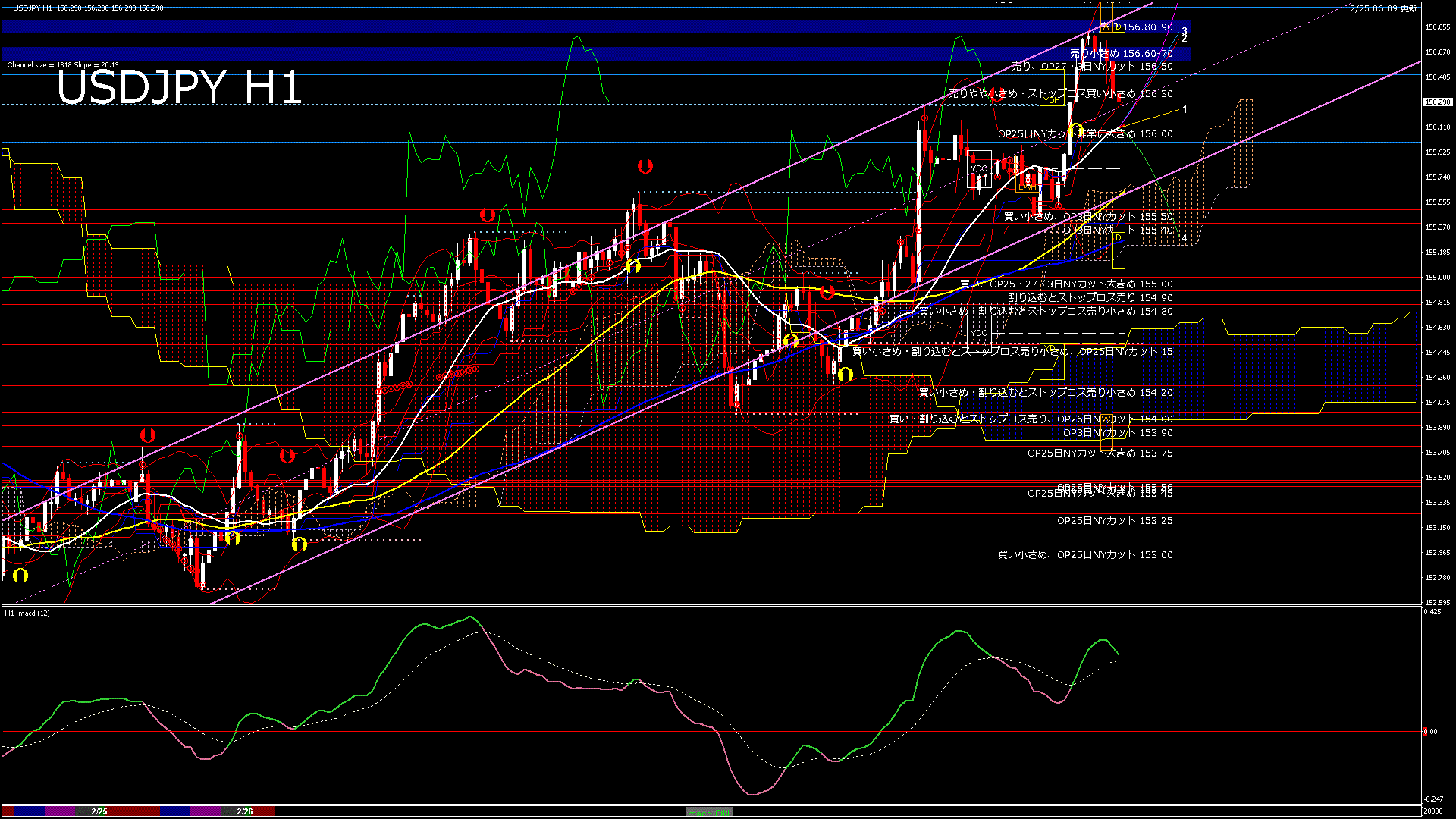Image resolution: width=1456 pixels, height=819 pixels.
Task: Click the 2/26 date segment on session bar
Action: coord(244,811)
